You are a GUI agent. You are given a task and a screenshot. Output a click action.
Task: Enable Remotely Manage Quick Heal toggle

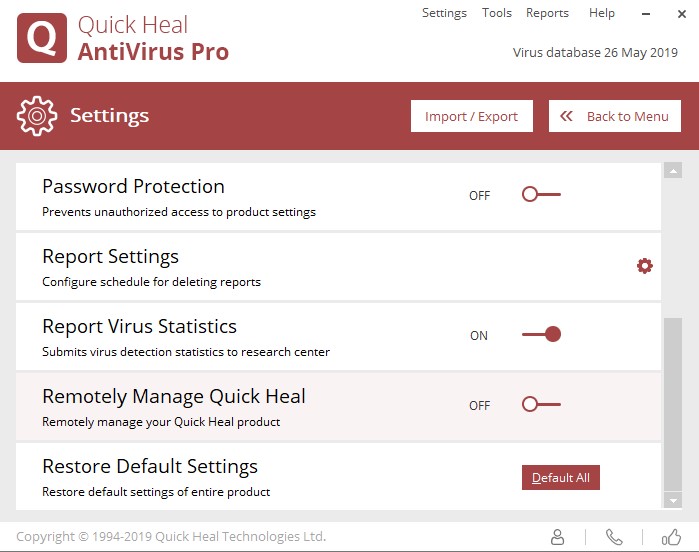[x=541, y=405]
